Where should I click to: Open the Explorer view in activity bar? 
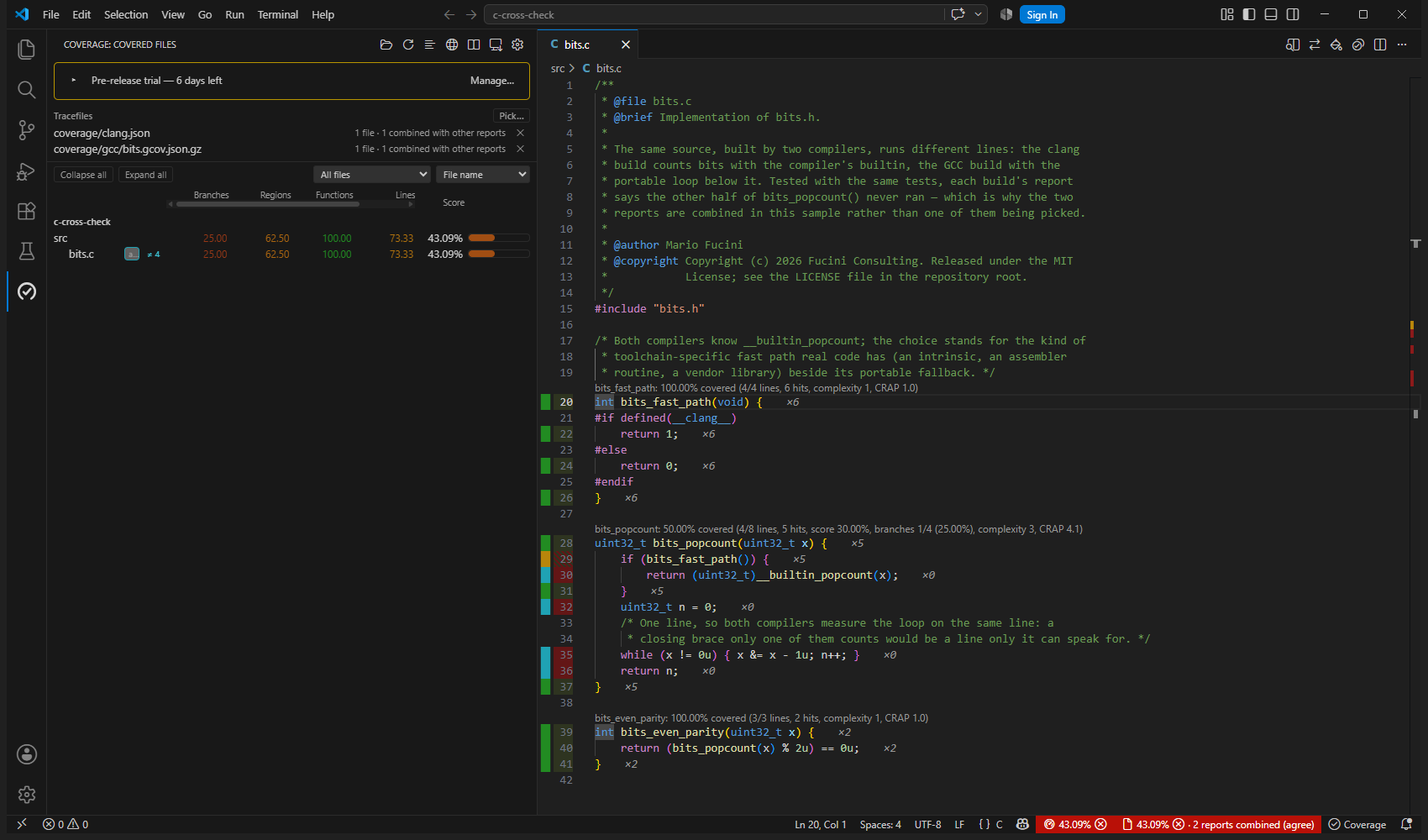point(26,50)
